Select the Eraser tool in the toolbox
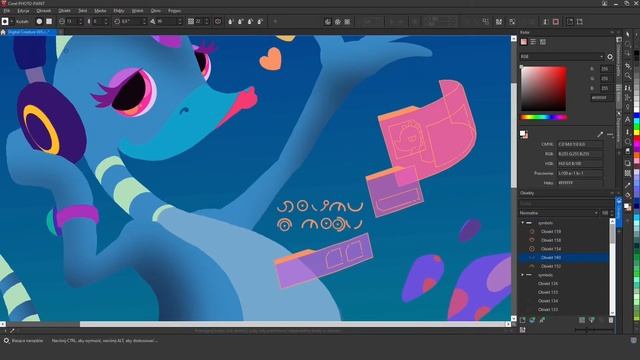 (x=628, y=152)
